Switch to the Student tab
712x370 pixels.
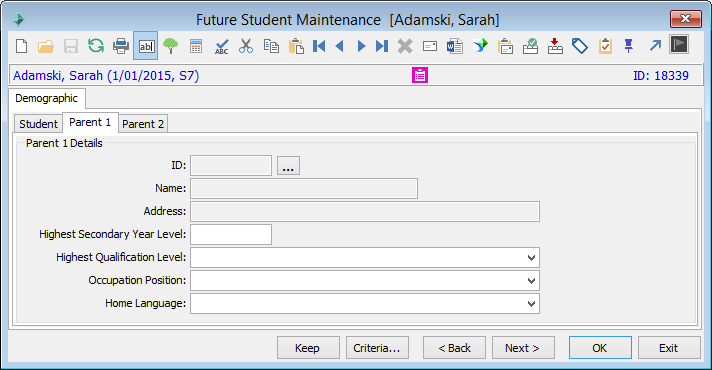pos(38,124)
